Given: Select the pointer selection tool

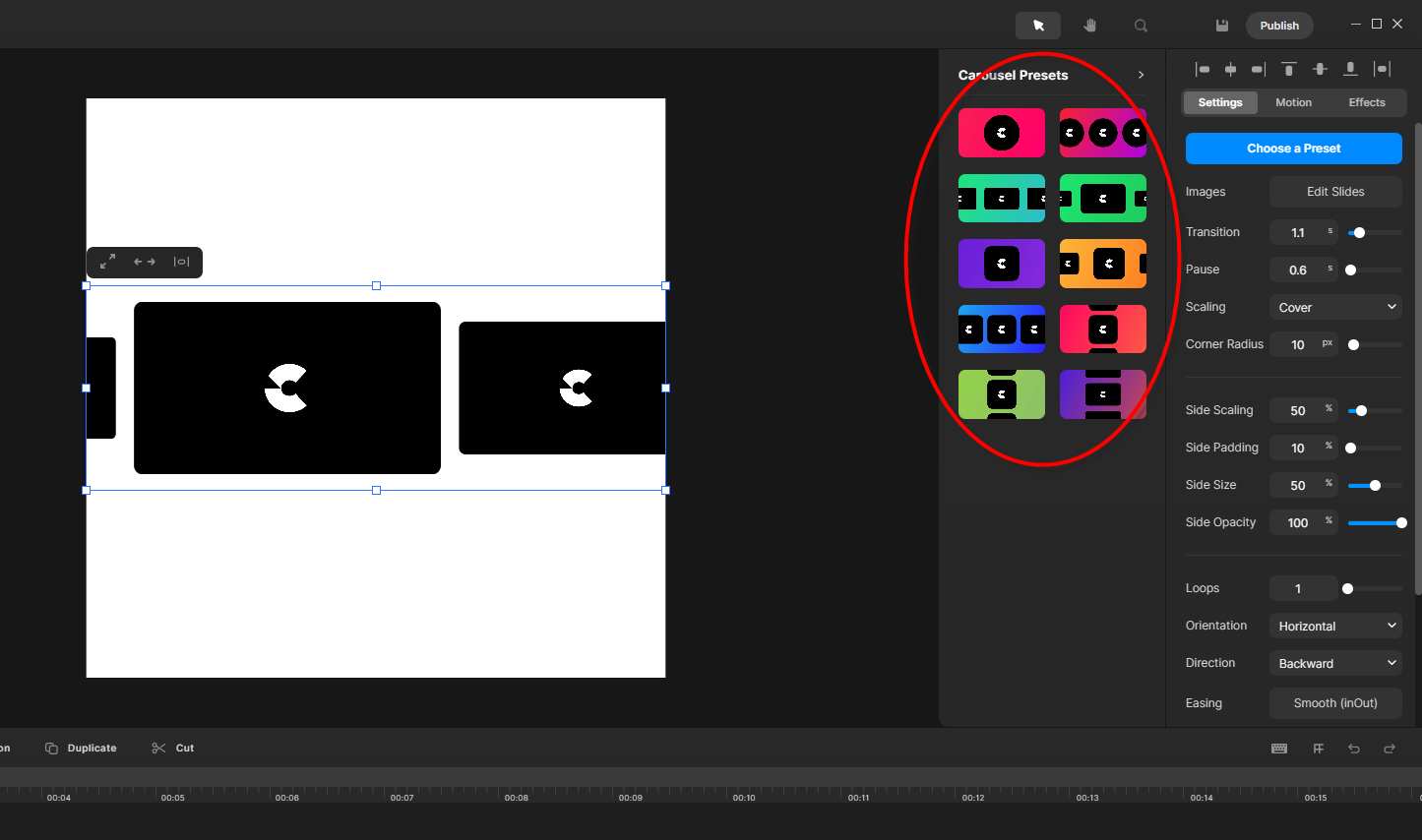Looking at the screenshot, I should coord(1037,26).
